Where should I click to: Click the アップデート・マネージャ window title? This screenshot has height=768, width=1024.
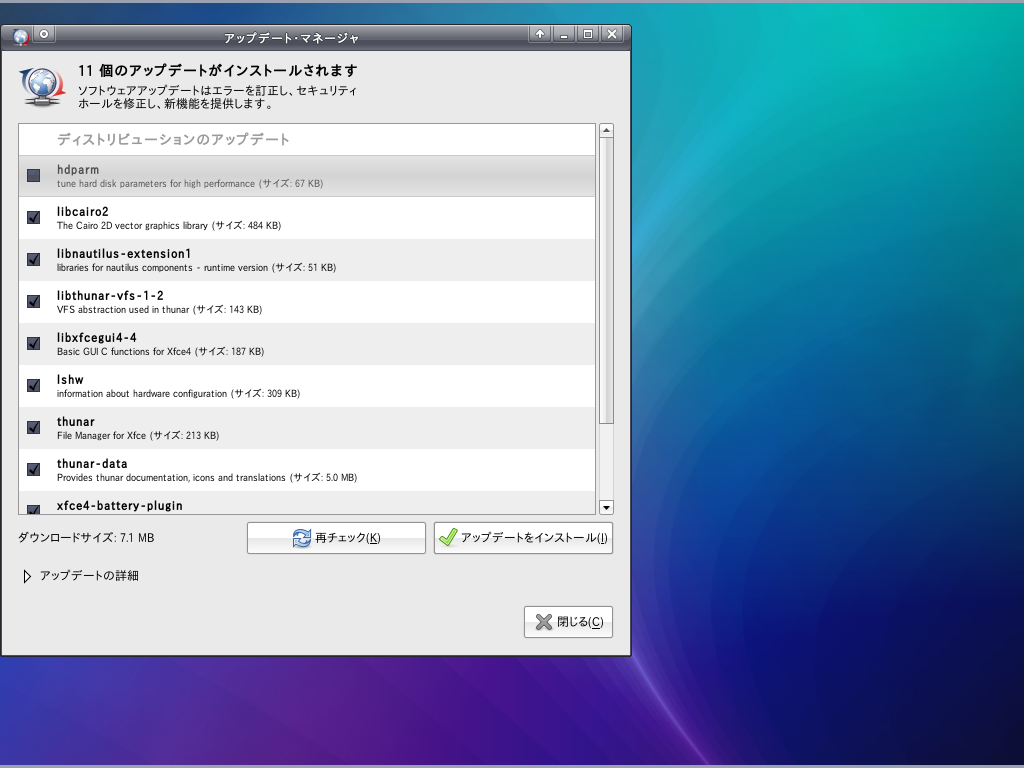click(x=291, y=38)
